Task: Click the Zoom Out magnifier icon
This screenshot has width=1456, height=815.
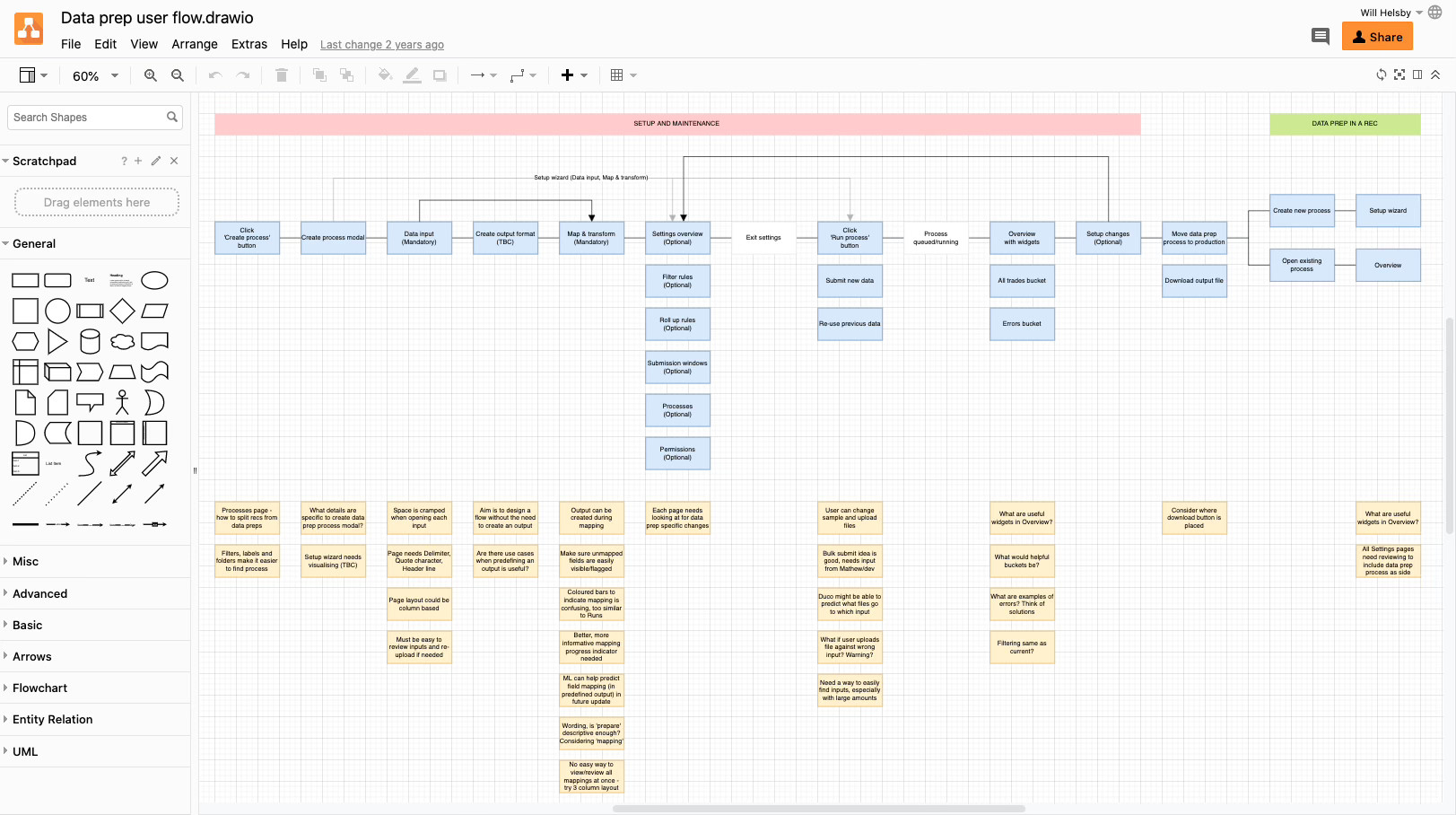Action: (x=178, y=75)
